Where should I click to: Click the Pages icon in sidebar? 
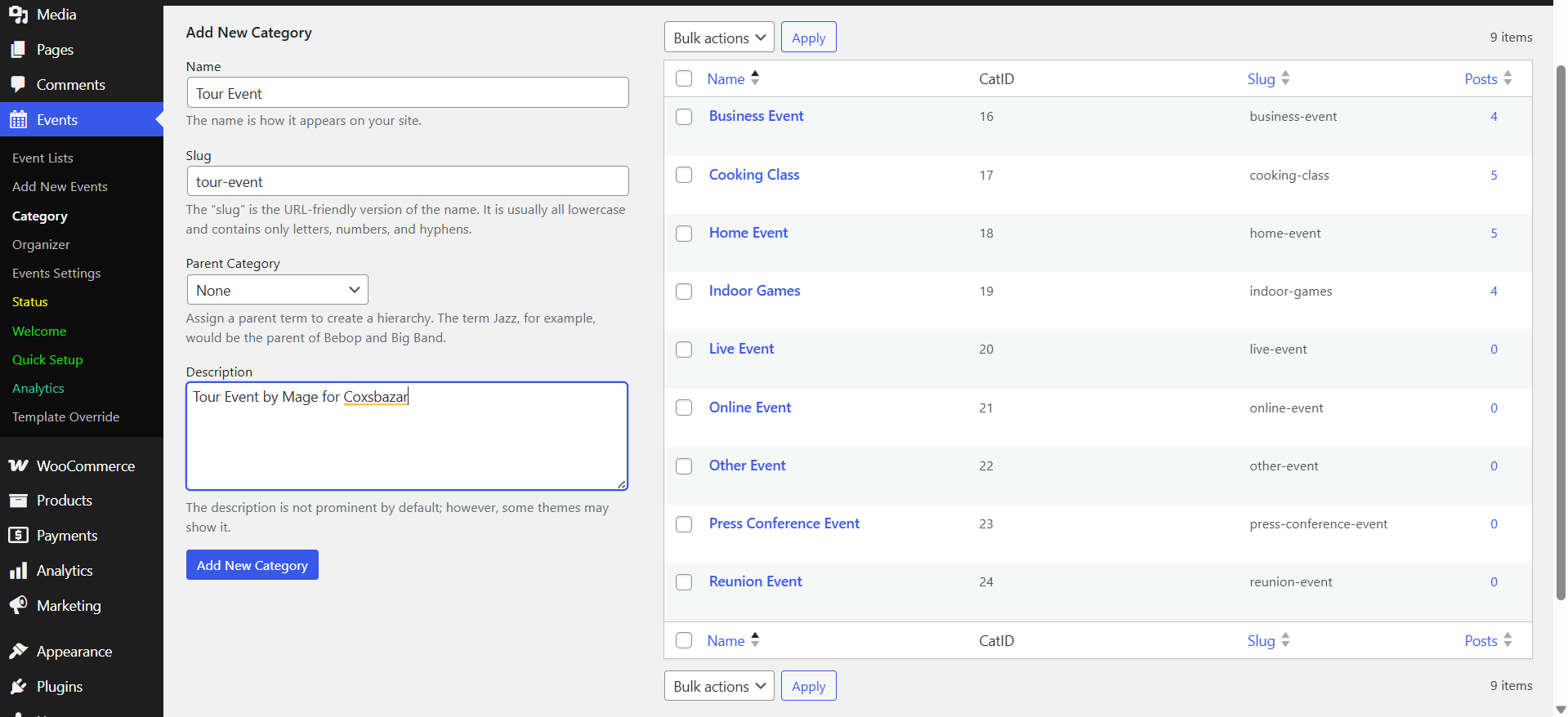(x=18, y=50)
